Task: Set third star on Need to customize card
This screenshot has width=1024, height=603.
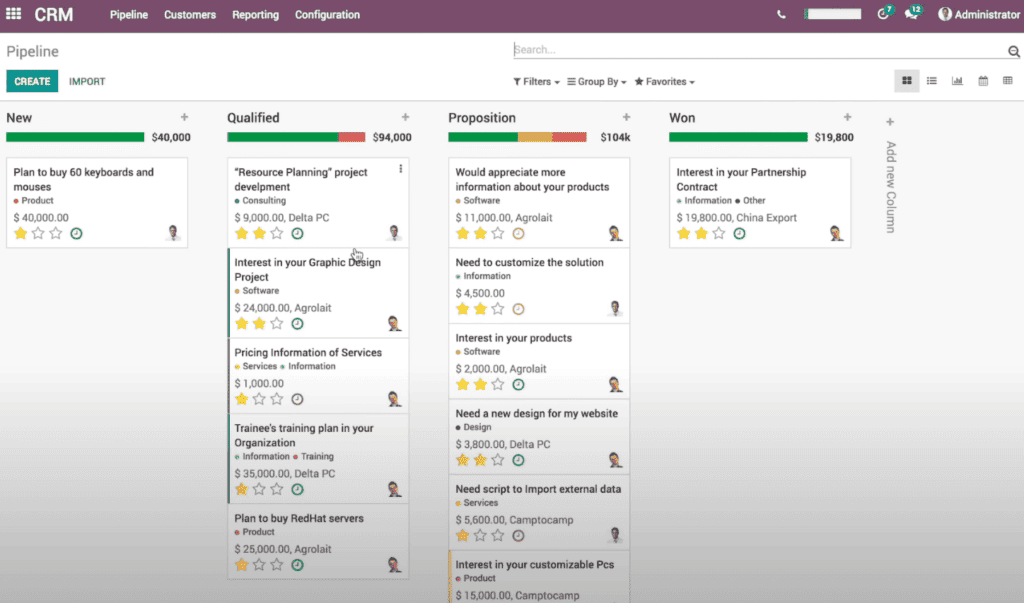Action: (x=498, y=309)
